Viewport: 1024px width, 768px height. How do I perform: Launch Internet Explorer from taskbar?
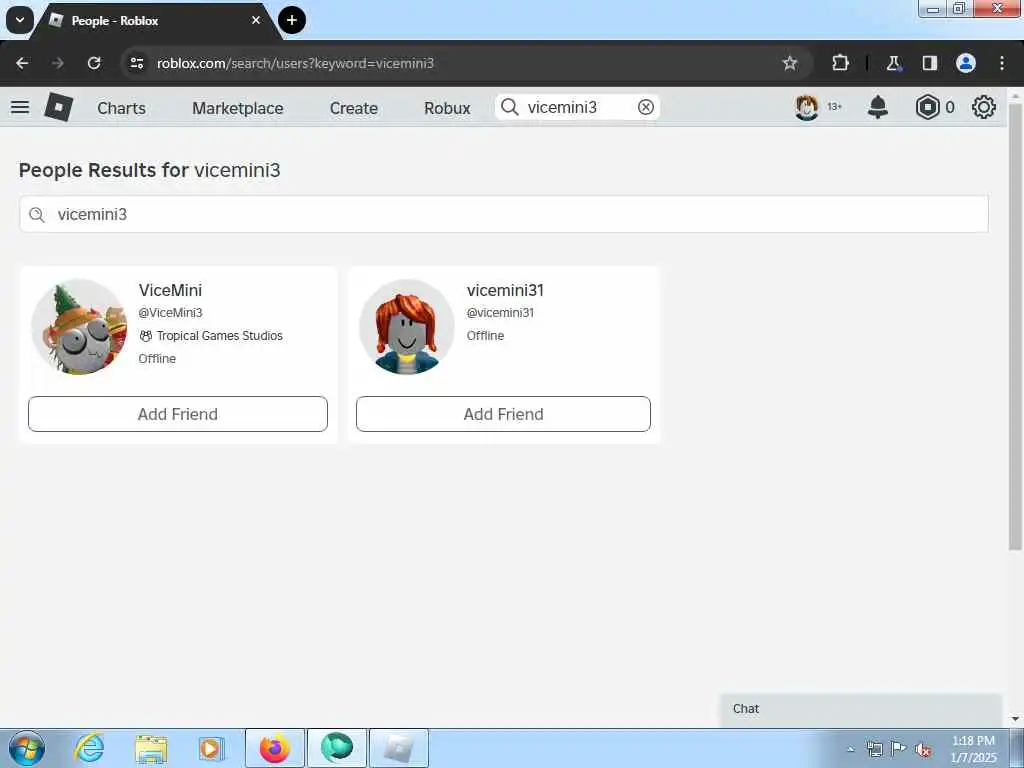click(x=89, y=748)
